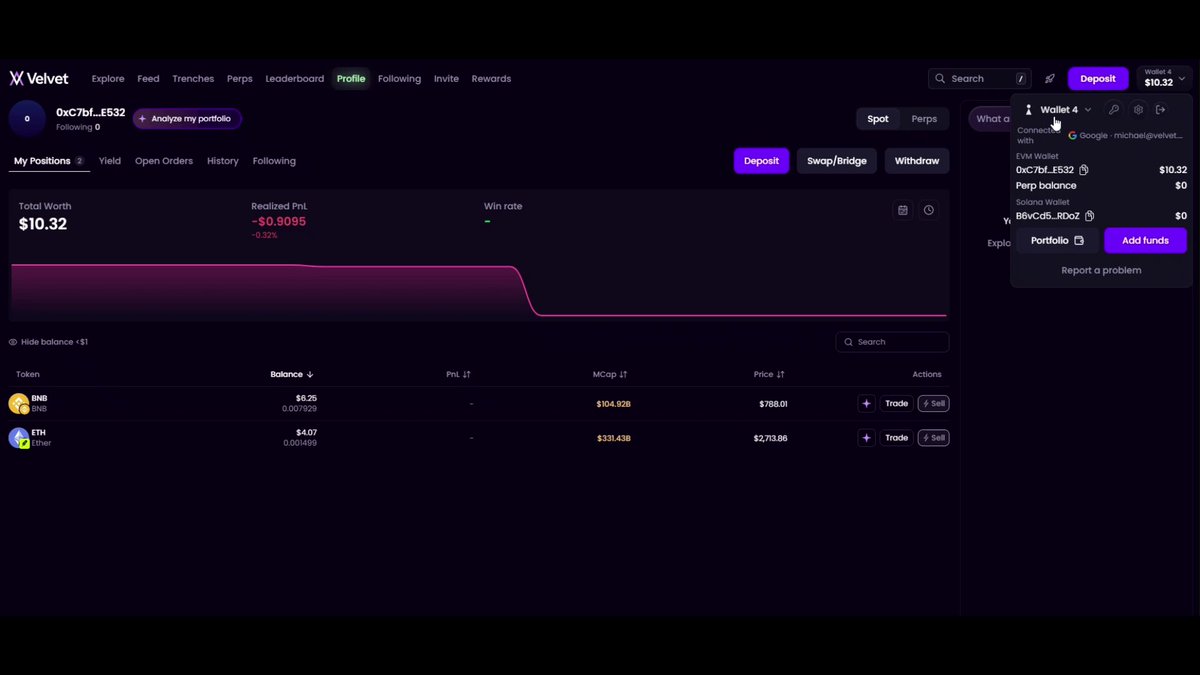Image resolution: width=1200 pixels, height=675 pixels.
Task: Click the logout icon in wallet menu
Action: 1161,110
